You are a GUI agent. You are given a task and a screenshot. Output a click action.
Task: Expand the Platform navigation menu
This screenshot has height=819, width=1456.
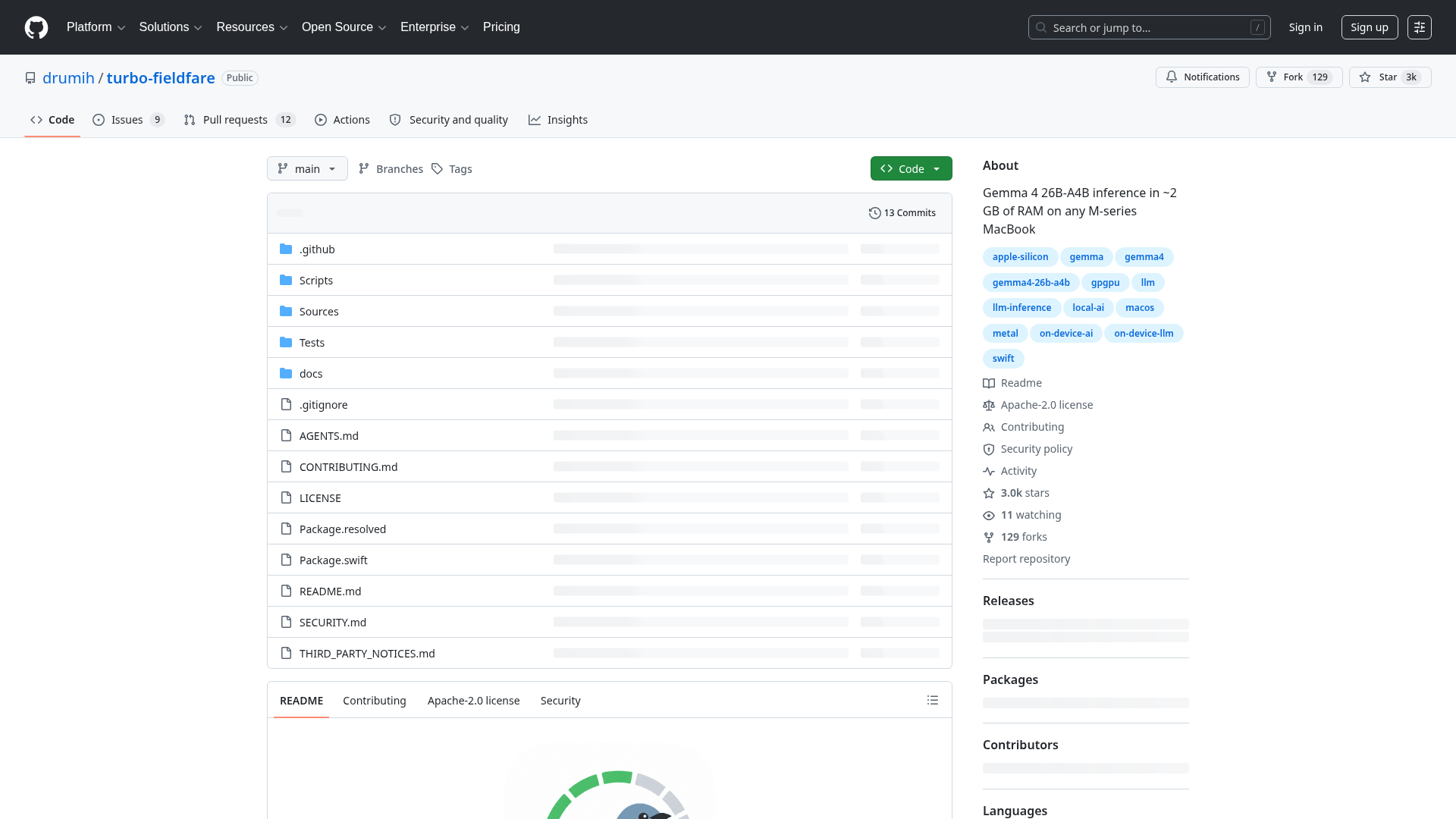click(96, 27)
